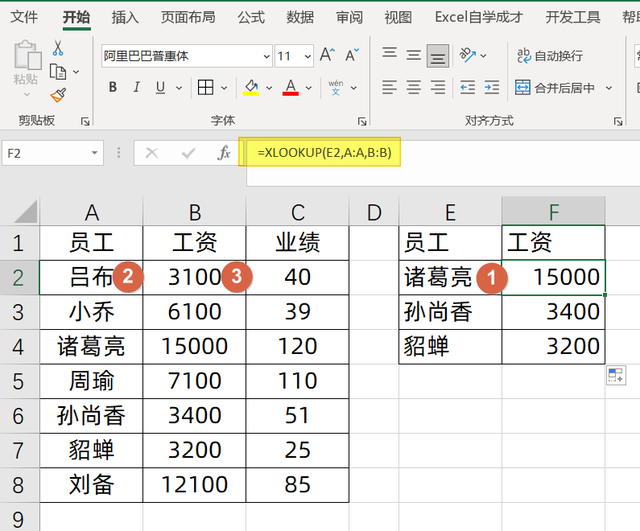Toggle Underline formatting
This screenshot has width=640, height=531.
160,87
